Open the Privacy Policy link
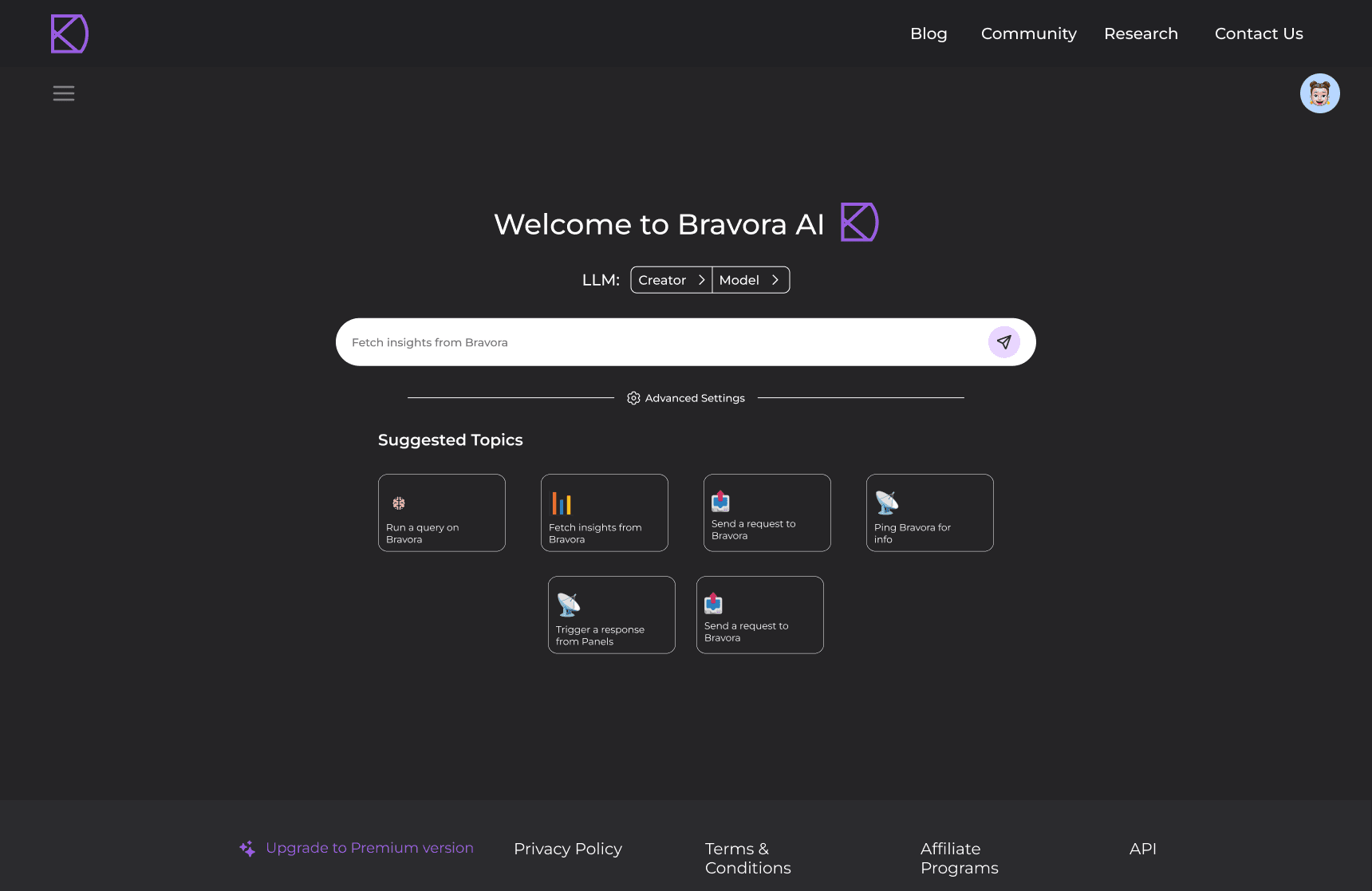1372x891 pixels. tap(568, 849)
